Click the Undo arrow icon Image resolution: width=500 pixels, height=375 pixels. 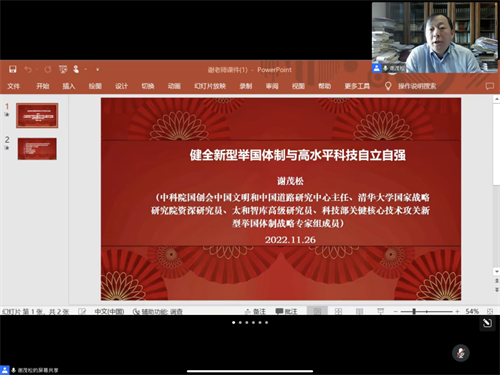(28, 69)
